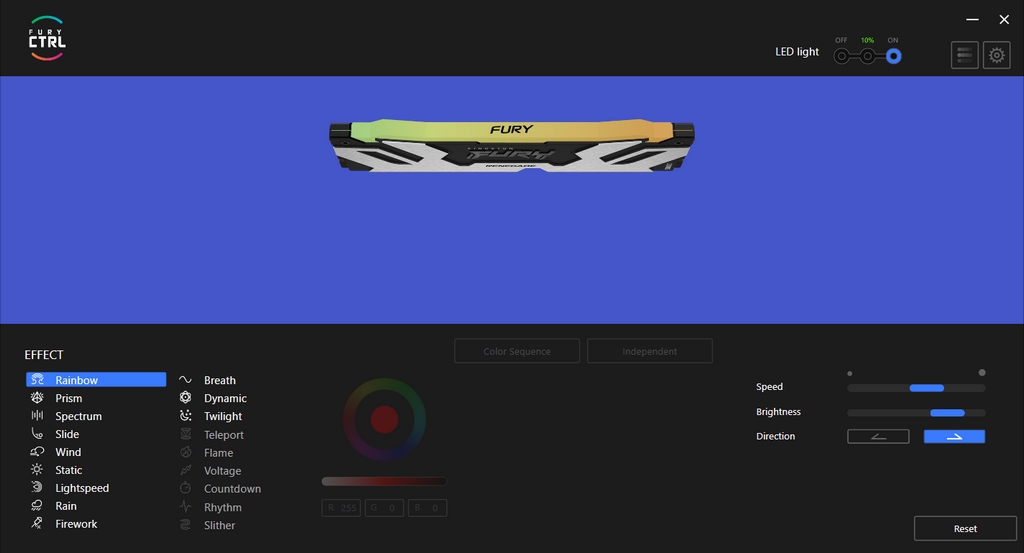Viewport: 1024px width, 553px height.
Task: Click the B value field
Action: pyautogui.click(x=428, y=507)
